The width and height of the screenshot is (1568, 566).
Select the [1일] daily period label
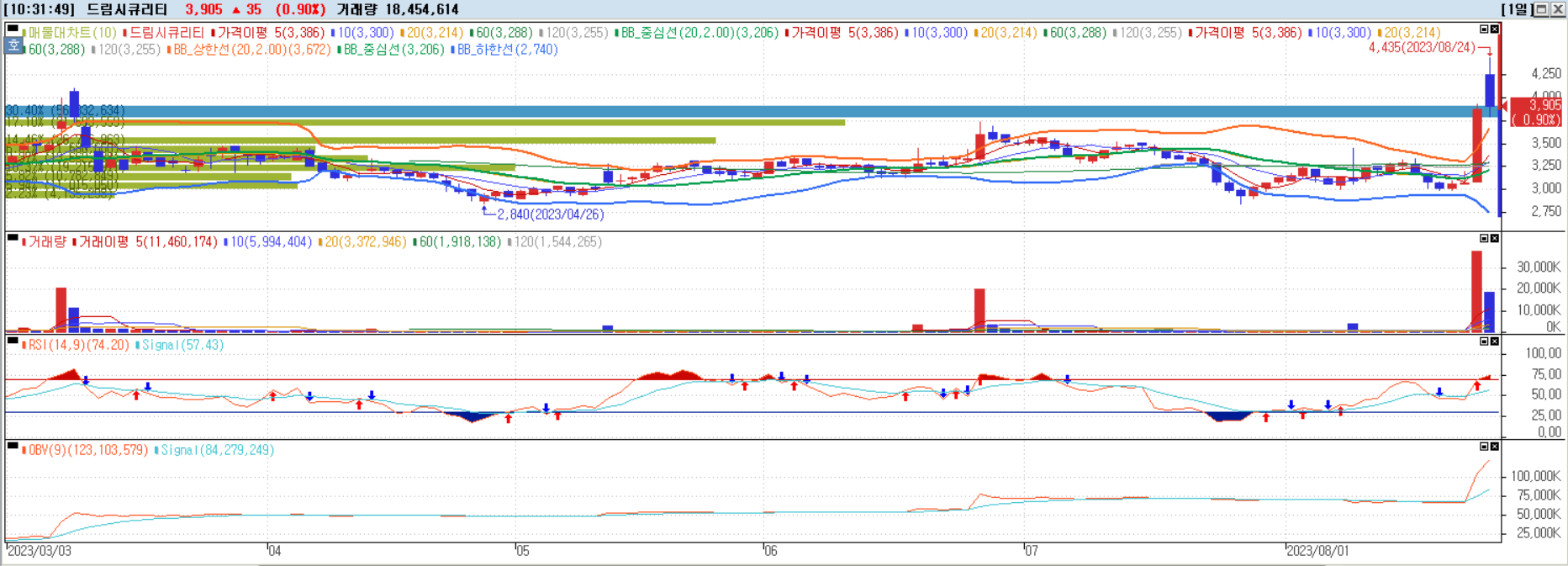(x=1518, y=9)
